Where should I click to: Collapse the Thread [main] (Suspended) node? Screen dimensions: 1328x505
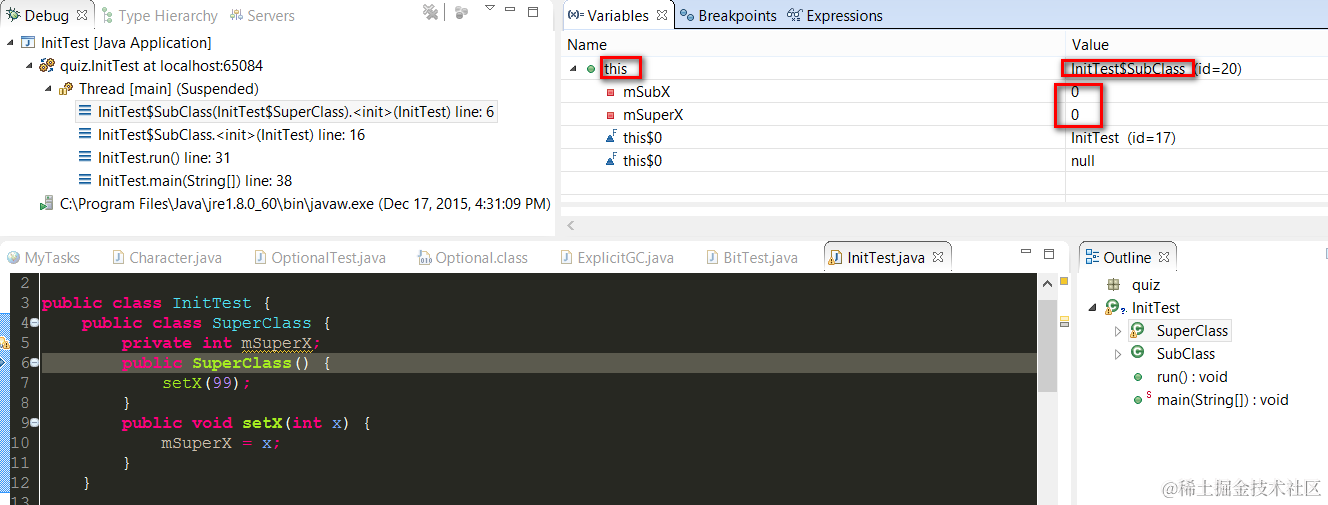coord(48,89)
